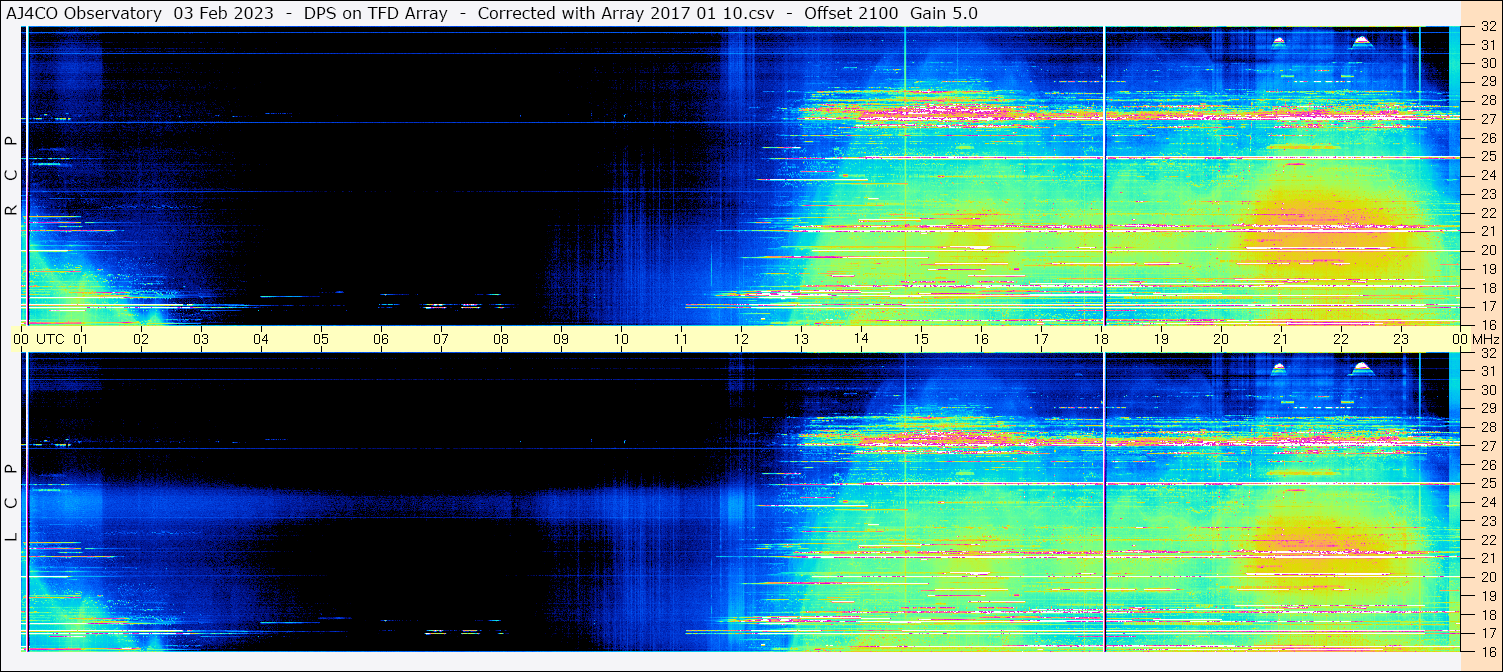
Task: Select 'Corrected with Array 2017 01 10.csv' text
Action: point(626,13)
